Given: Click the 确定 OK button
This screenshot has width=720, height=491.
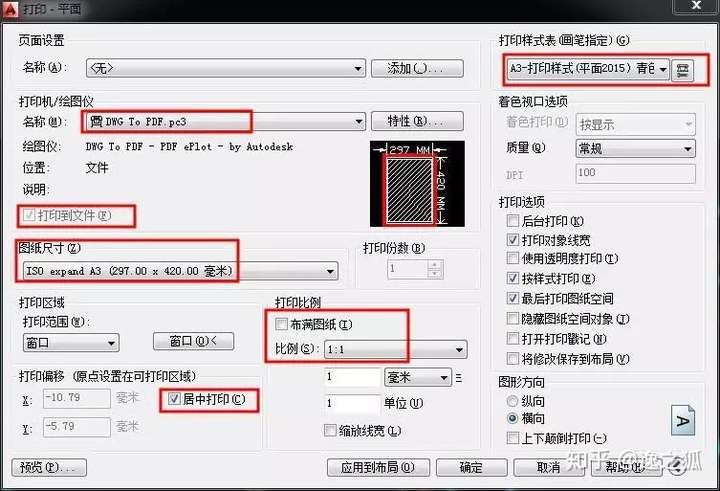Looking at the screenshot, I should click(x=471, y=468).
